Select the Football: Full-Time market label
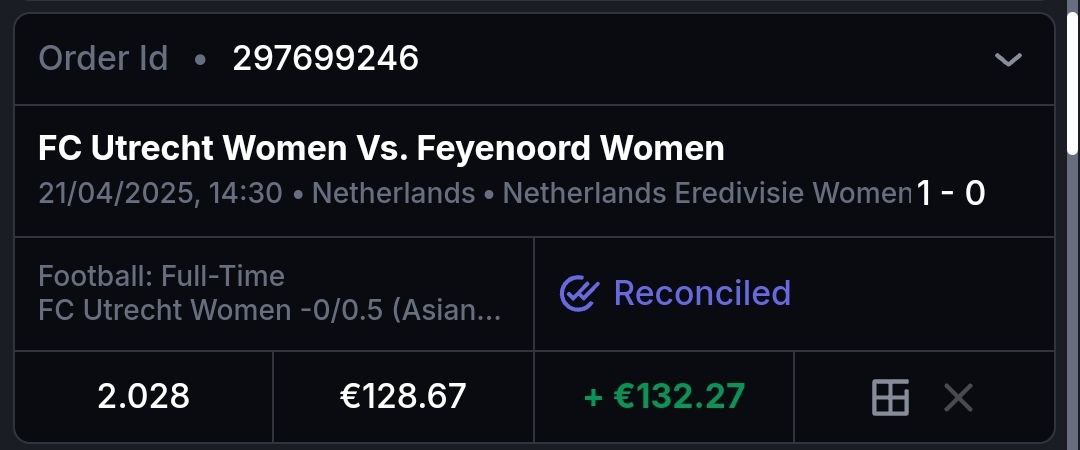Image resolution: width=1080 pixels, height=450 pixels. click(x=162, y=276)
